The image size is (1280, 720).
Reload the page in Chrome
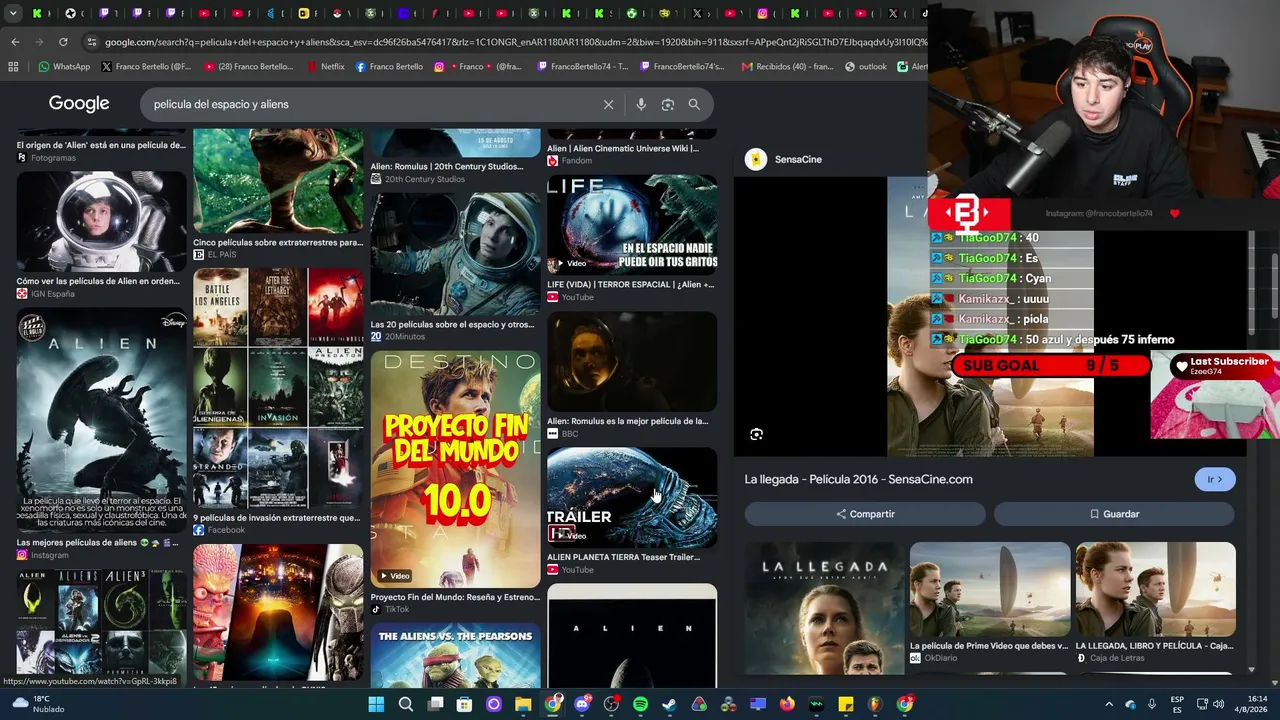pos(63,42)
